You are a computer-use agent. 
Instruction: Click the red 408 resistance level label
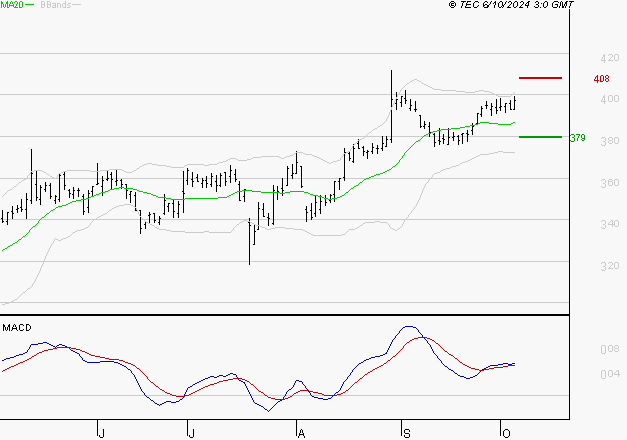click(601, 79)
